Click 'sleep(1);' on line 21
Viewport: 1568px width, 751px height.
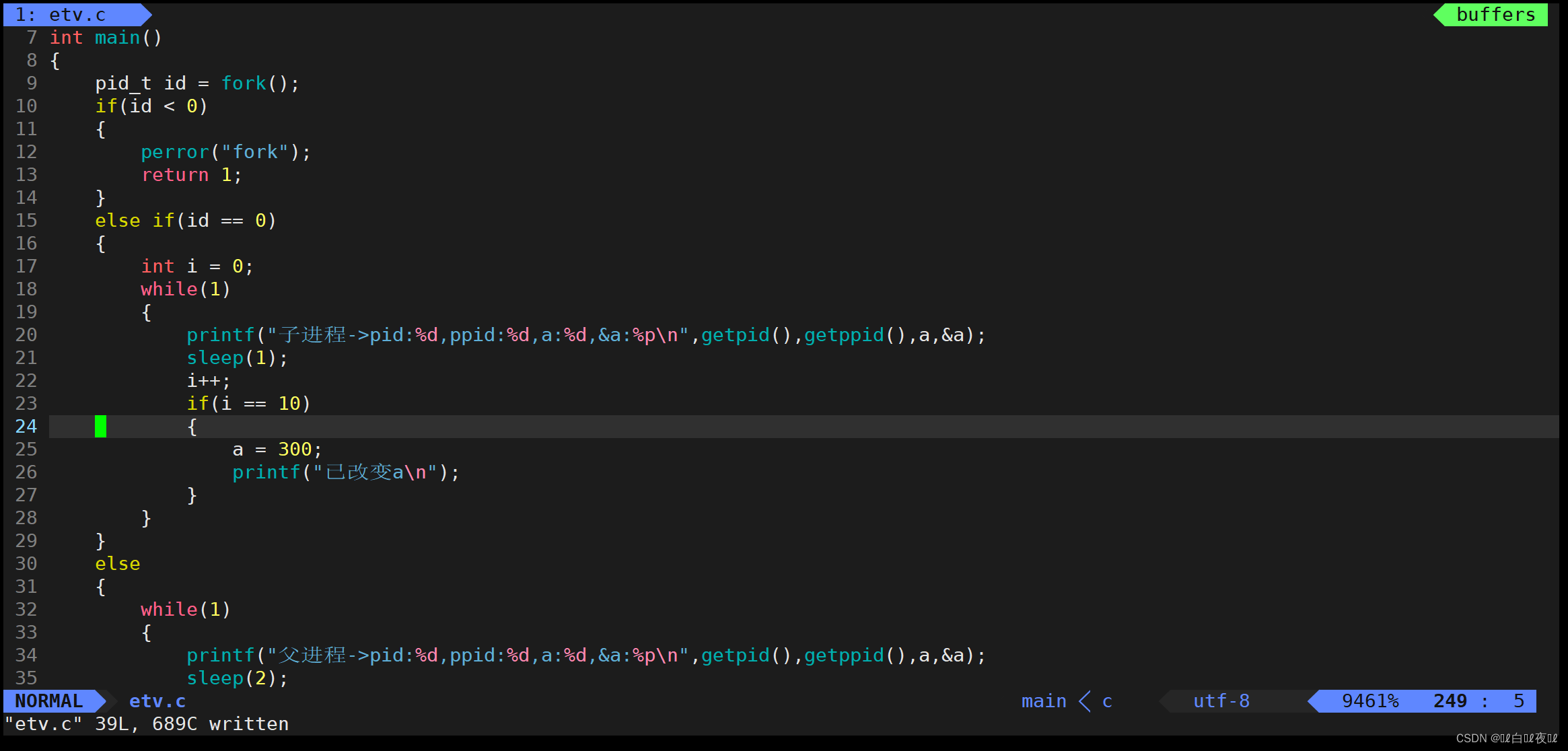coord(238,358)
